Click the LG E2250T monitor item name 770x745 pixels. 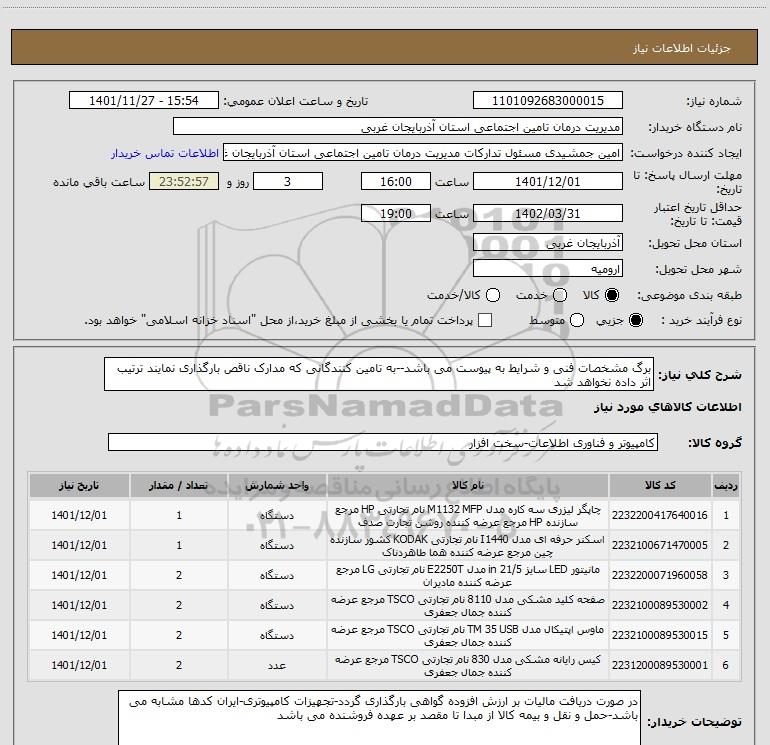coord(468,575)
